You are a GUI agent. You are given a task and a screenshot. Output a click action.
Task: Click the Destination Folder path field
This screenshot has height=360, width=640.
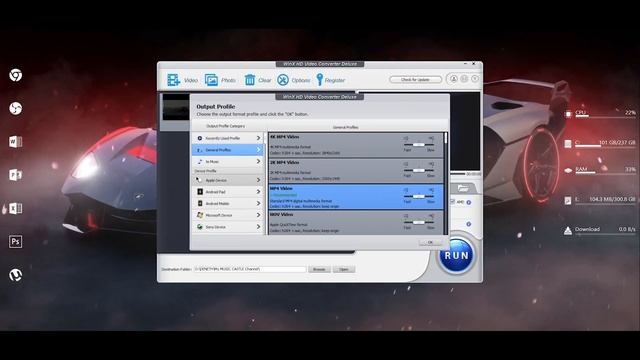point(250,269)
